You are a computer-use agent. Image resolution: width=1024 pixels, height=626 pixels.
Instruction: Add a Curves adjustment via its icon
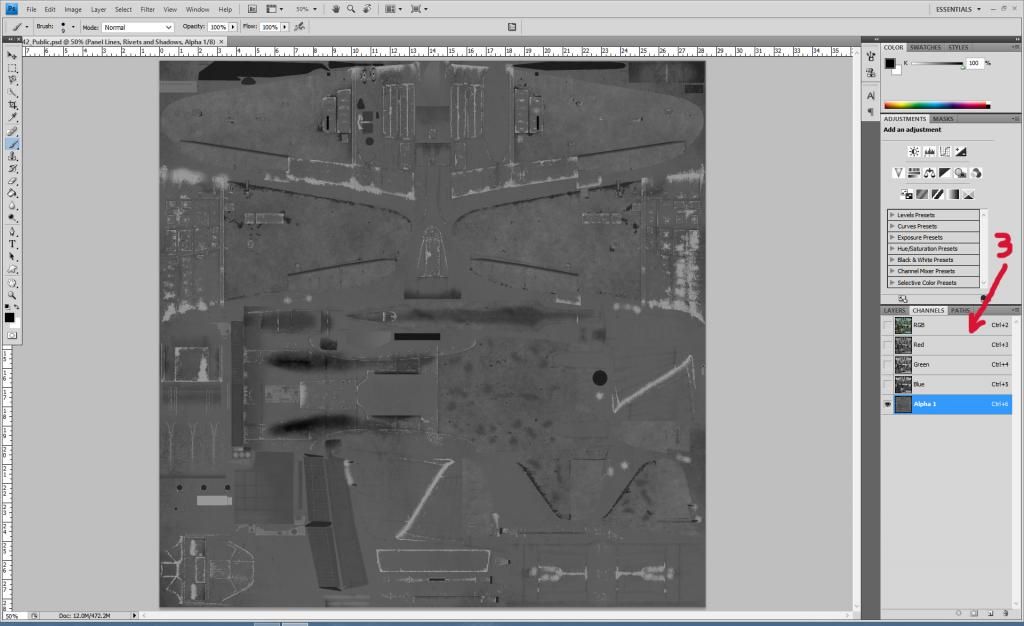(945, 152)
